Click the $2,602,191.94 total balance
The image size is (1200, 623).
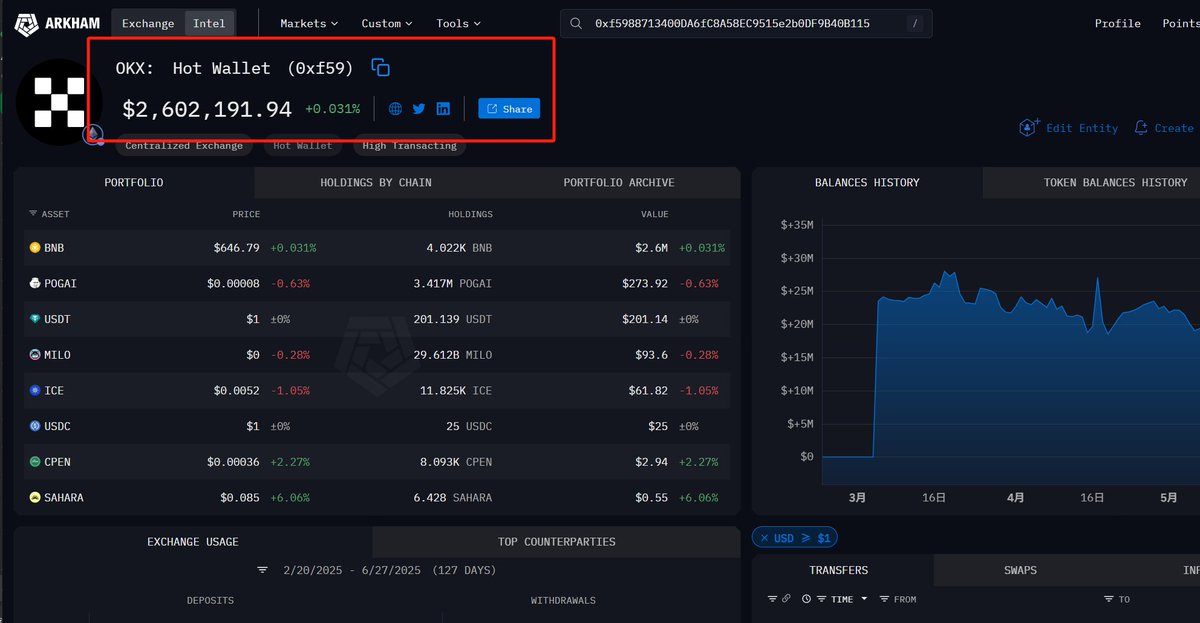[x=207, y=109]
